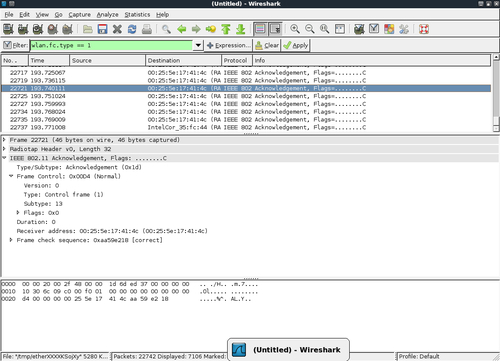Apply the display filter
This screenshot has height=361, width=500.
pos(296,45)
